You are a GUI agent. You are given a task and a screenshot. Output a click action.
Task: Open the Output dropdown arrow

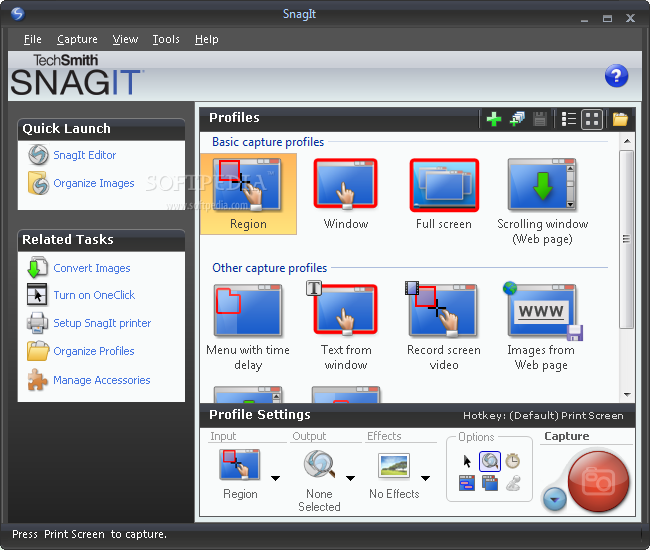pos(350,478)
